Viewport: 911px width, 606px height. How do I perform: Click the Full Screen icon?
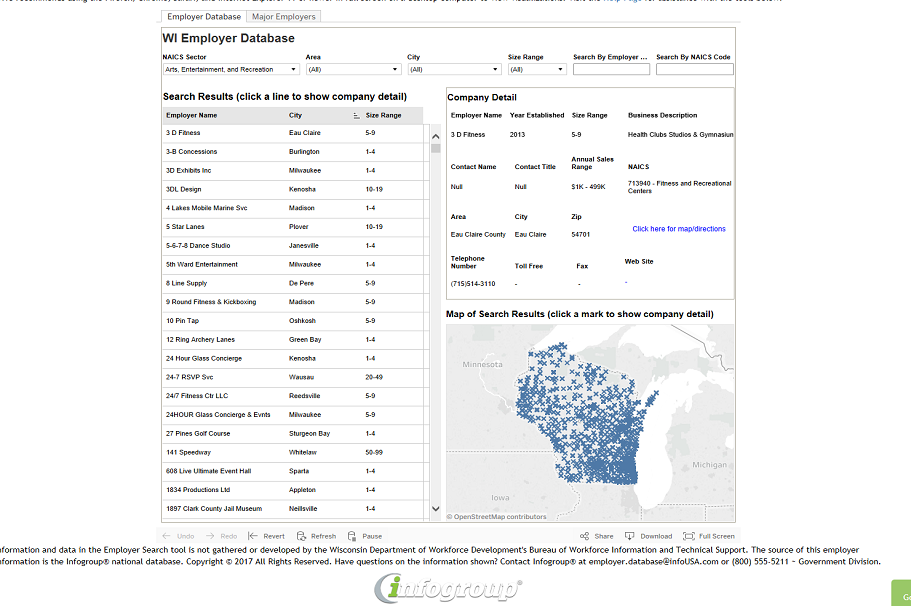pos(688,536)
